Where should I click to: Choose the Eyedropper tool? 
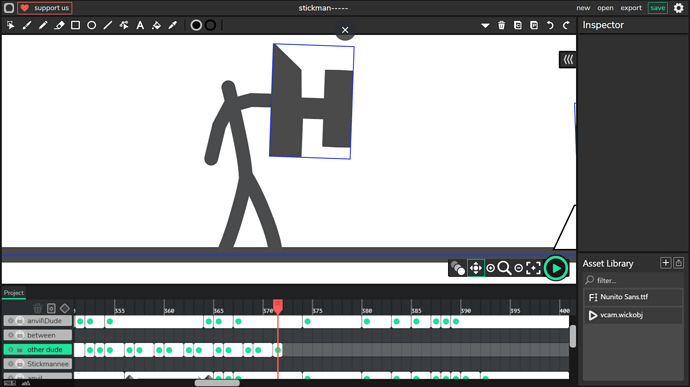[x=172, y=25]
